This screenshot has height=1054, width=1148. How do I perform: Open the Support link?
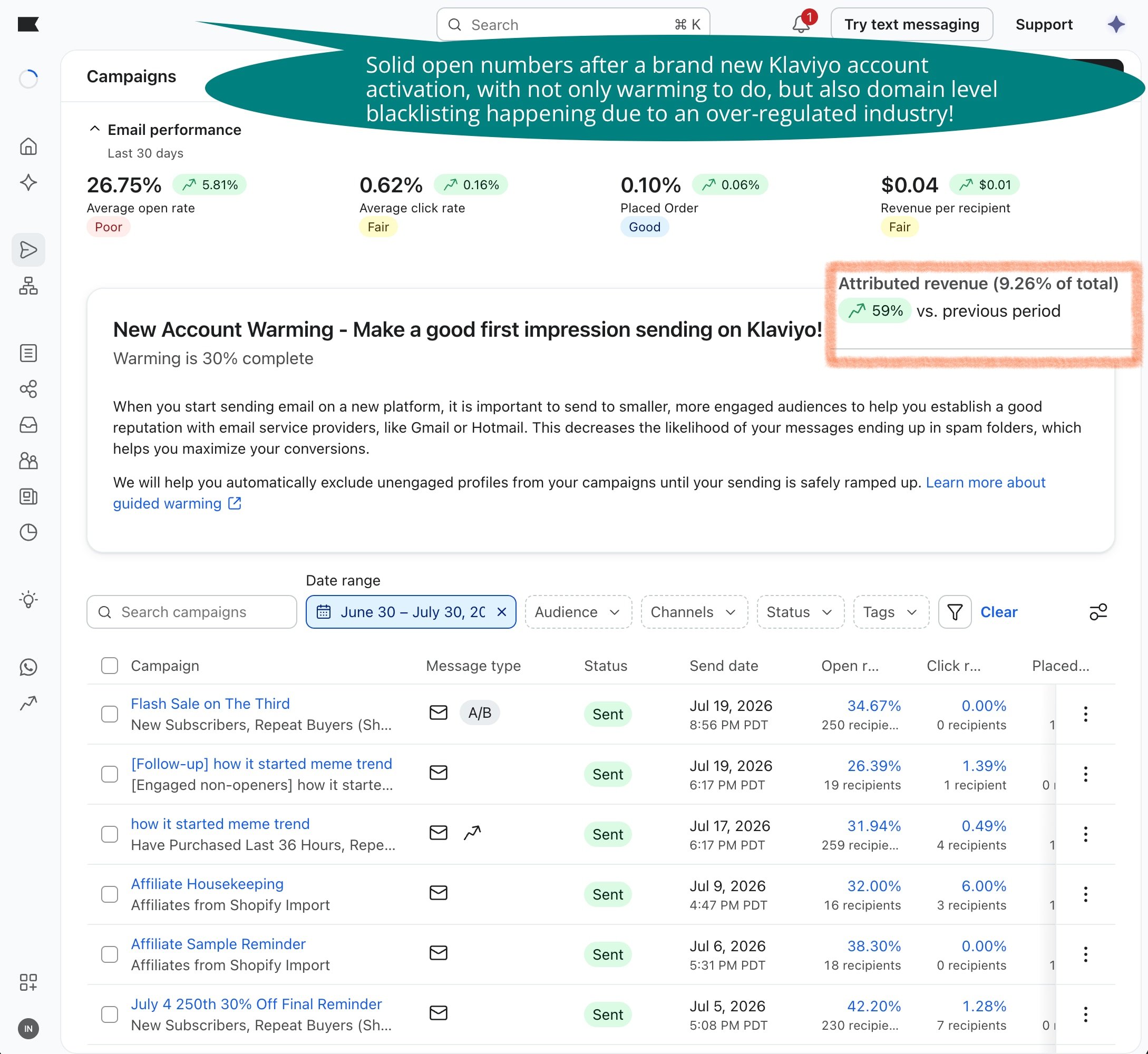click(x=1044, y=24)
